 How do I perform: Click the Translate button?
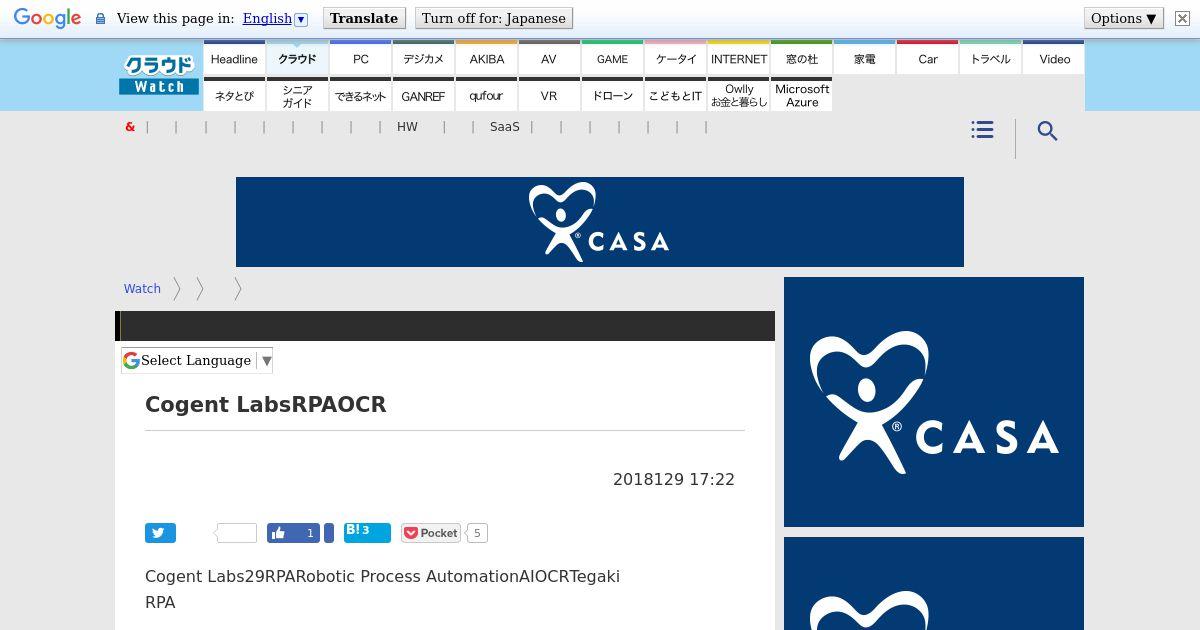click(364, 18)
